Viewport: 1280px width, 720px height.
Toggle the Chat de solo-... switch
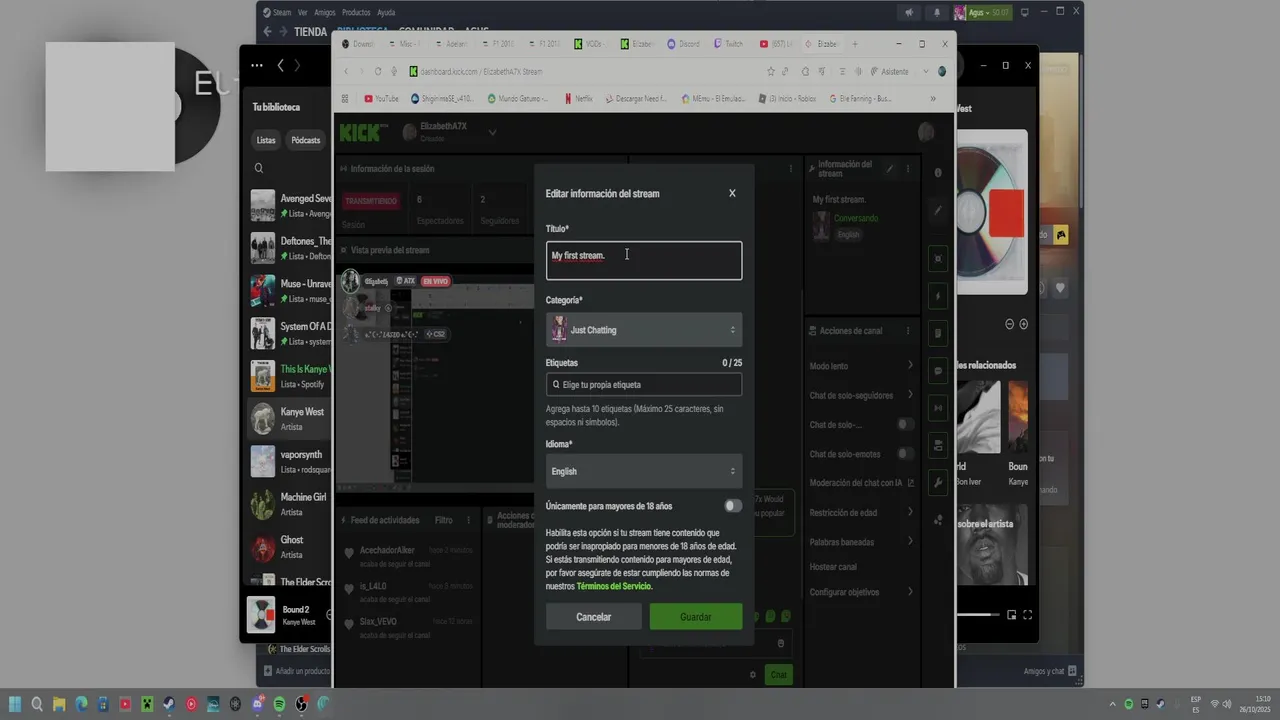[x=905, y=425]
